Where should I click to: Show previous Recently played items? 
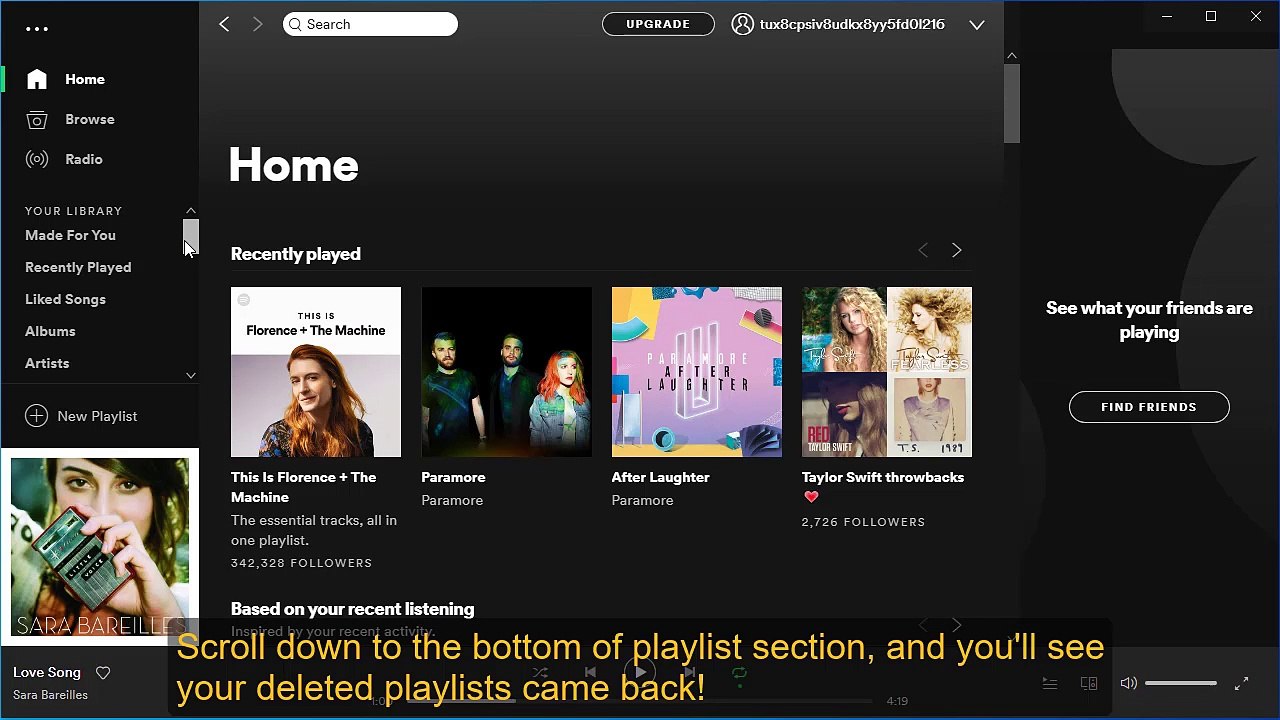[923, 250]
